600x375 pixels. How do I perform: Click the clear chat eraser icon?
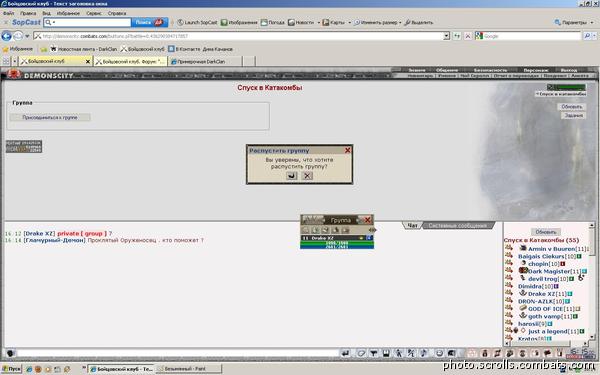coord(361,353)
